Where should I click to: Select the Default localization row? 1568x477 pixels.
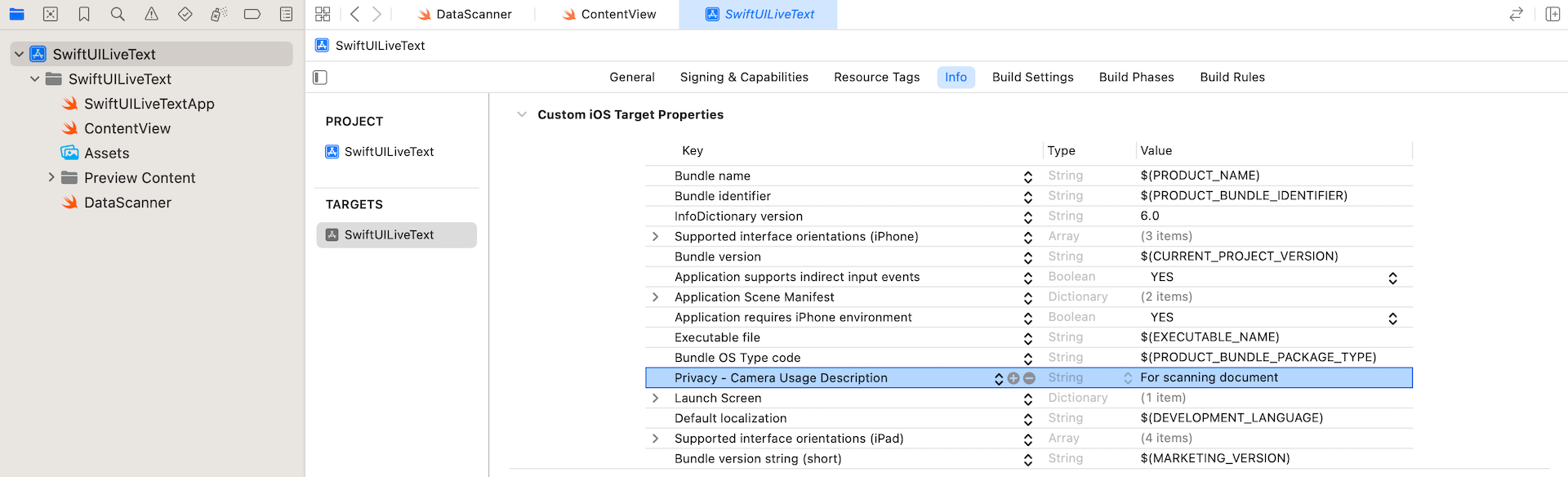(x=1029, y=418)
